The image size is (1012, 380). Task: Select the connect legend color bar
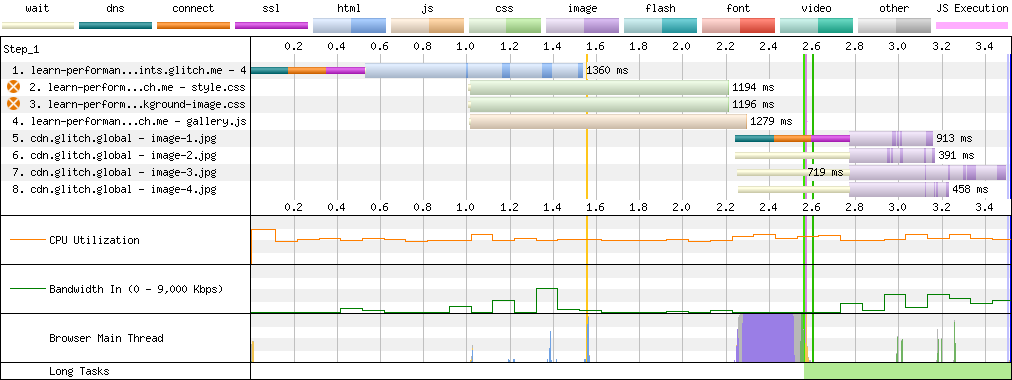coord(194,26)
